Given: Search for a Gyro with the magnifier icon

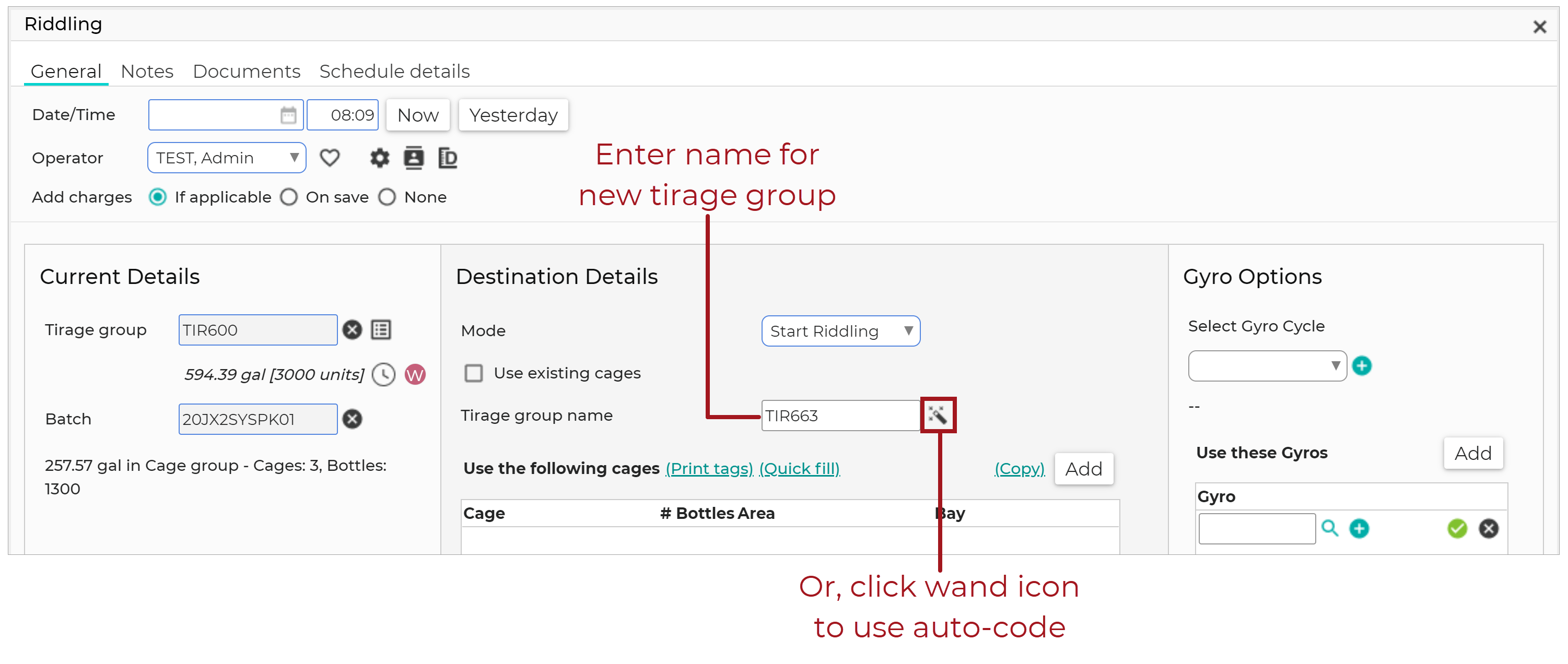Looking at the screenshot, I should pyautogui.click(x=1330, y=528).
